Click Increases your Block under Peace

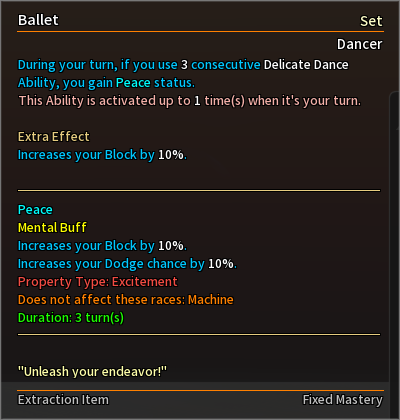click(102, 246)
